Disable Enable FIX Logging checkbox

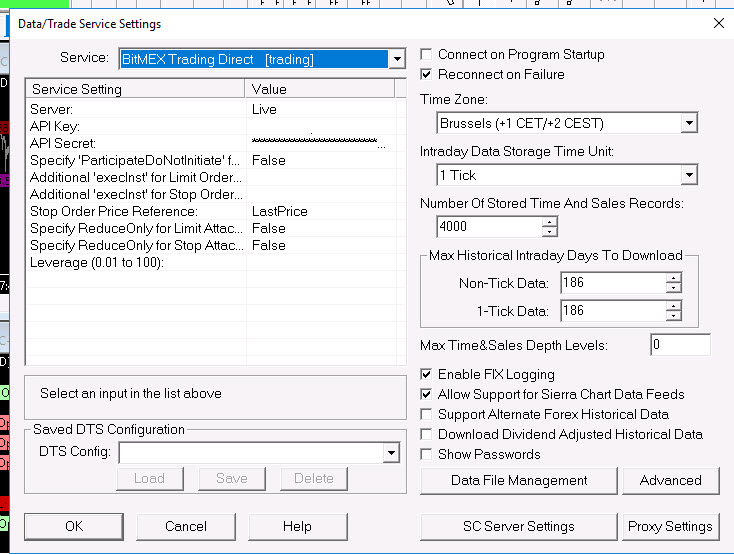[x=426, y=374]
